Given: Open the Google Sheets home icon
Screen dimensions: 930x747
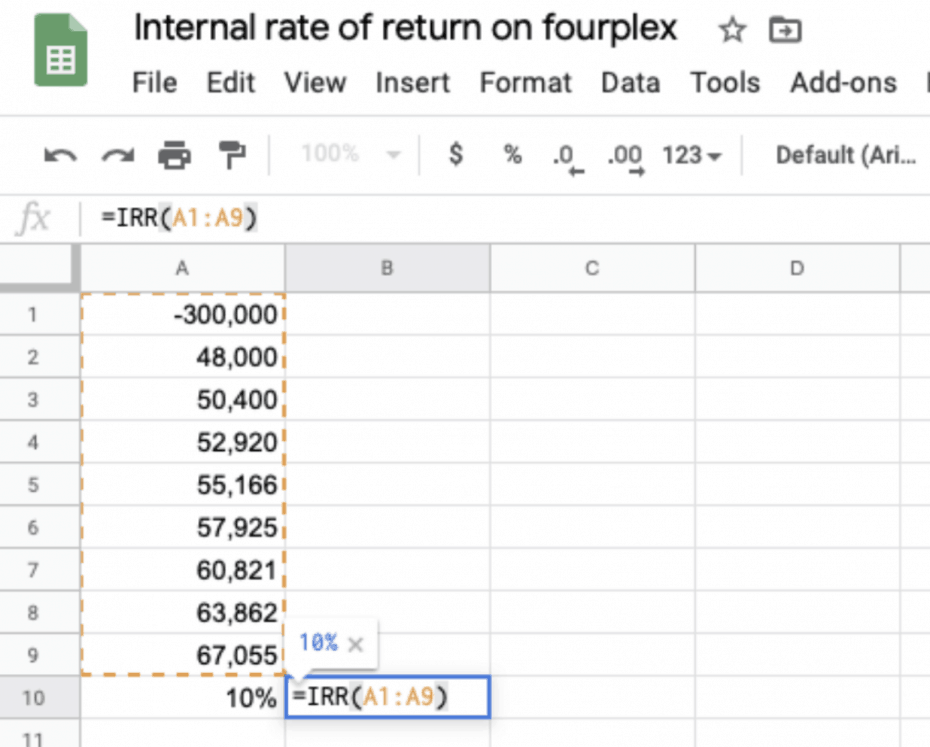Looking at the screenshot, I should pyautogui.click(x=60, y=50).
